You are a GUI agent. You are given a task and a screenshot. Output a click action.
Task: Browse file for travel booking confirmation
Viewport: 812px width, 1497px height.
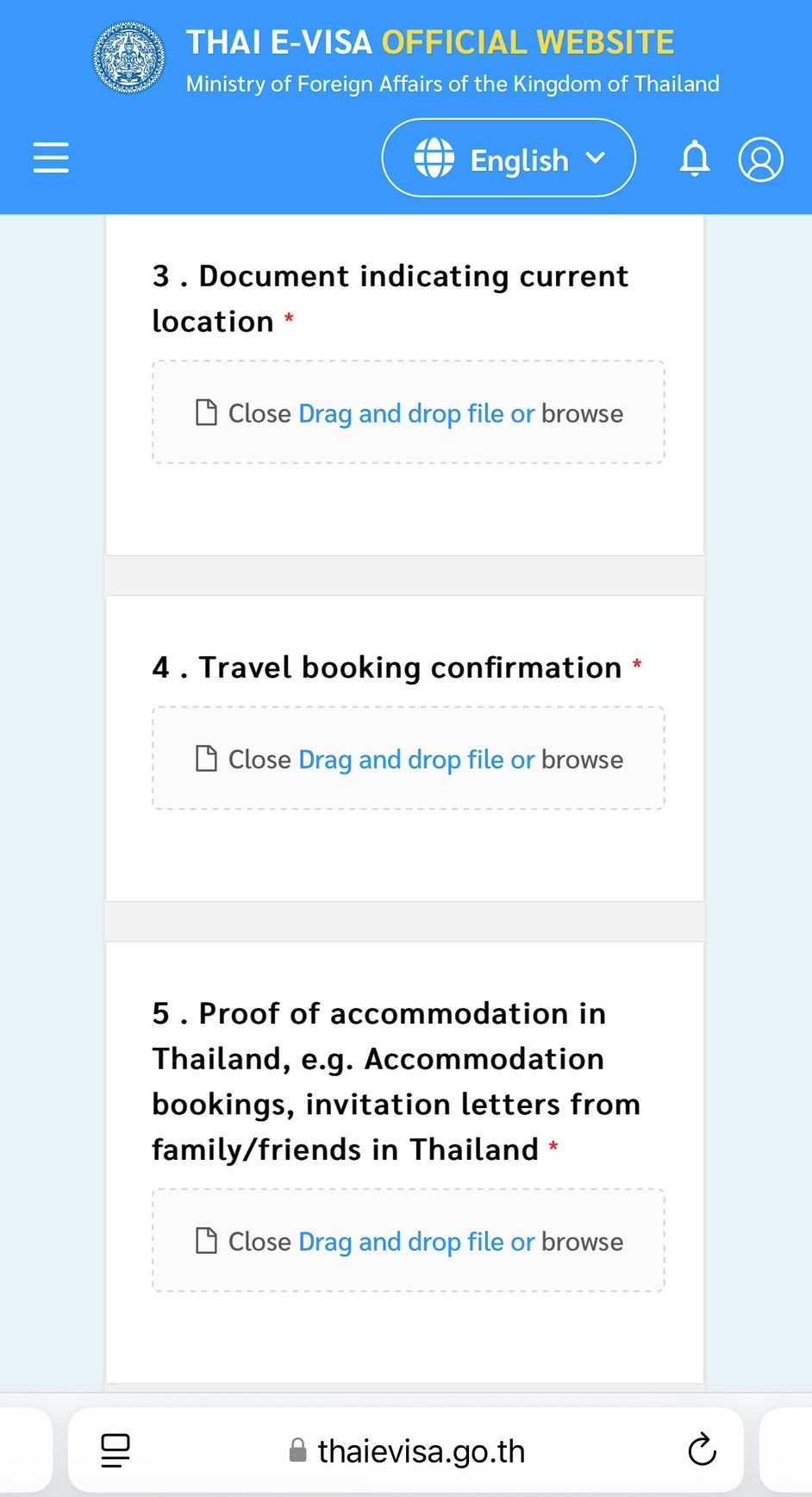point(582,760)
